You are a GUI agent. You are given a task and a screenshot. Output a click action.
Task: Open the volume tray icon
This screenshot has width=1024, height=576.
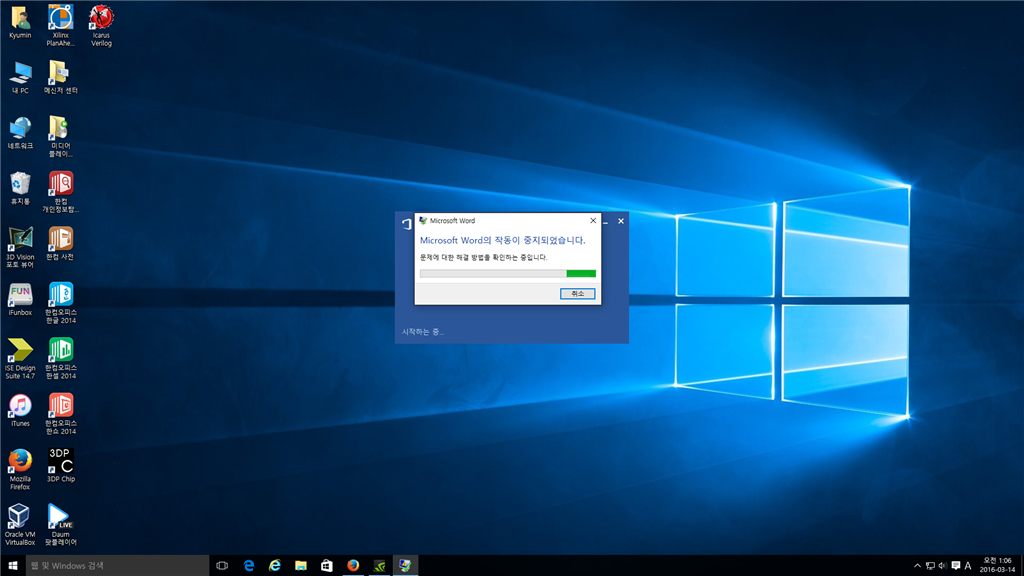[942, 566]
